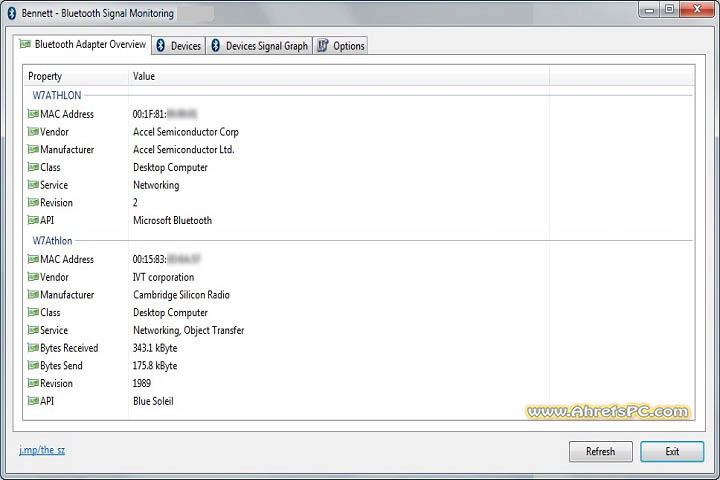
Task: Click icon beside Service Networking, Object Transfer
Action: pos(33,330)
